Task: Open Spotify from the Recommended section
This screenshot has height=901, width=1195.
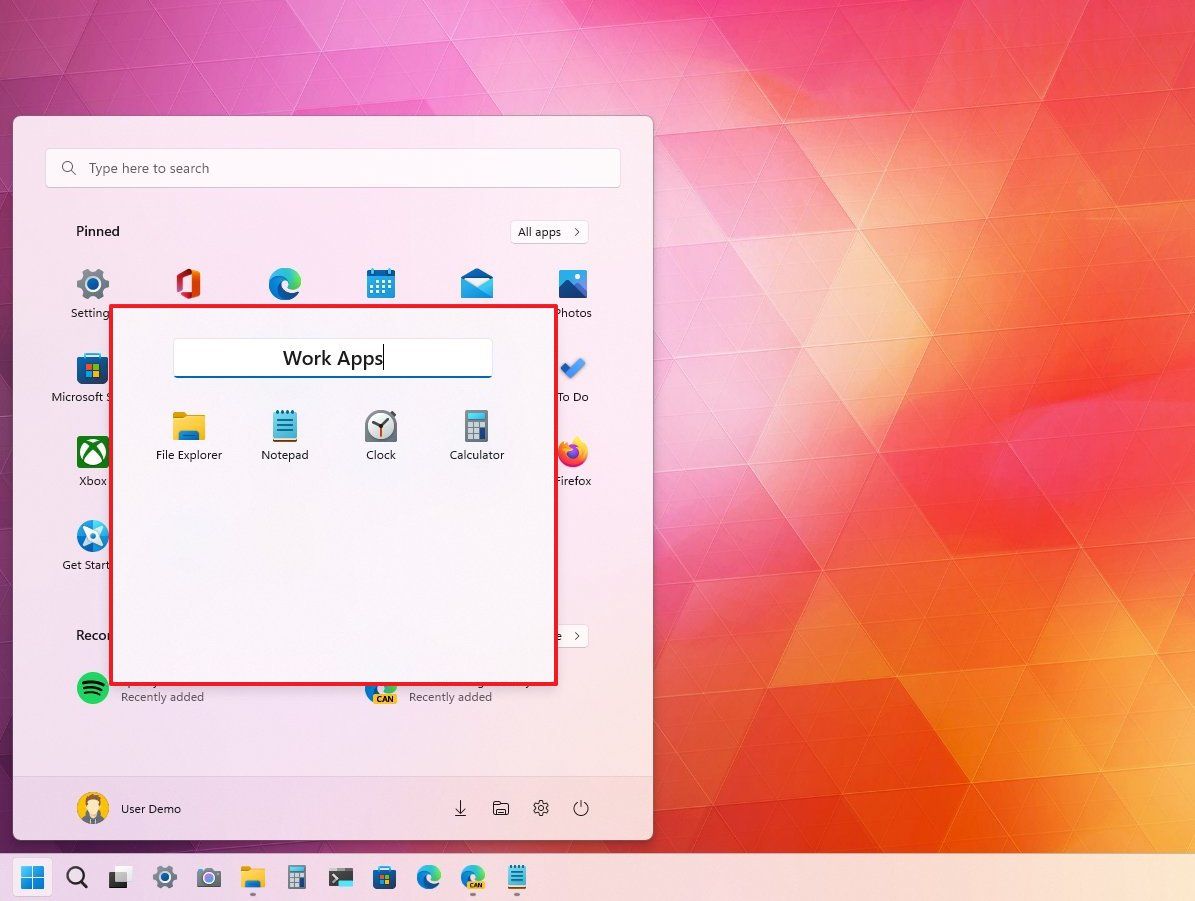Action: point(92,688)
